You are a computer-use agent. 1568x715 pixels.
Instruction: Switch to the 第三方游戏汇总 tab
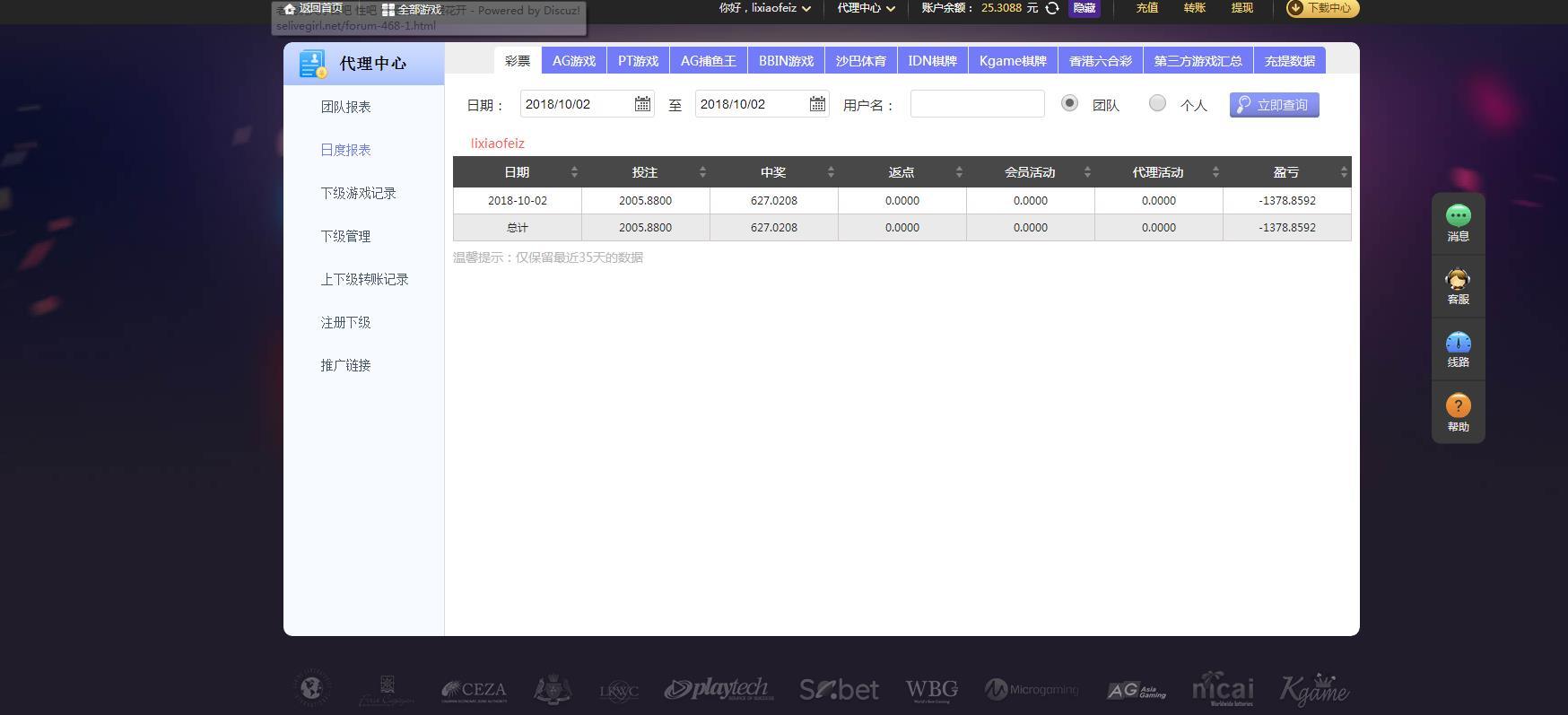[1198, 61]
